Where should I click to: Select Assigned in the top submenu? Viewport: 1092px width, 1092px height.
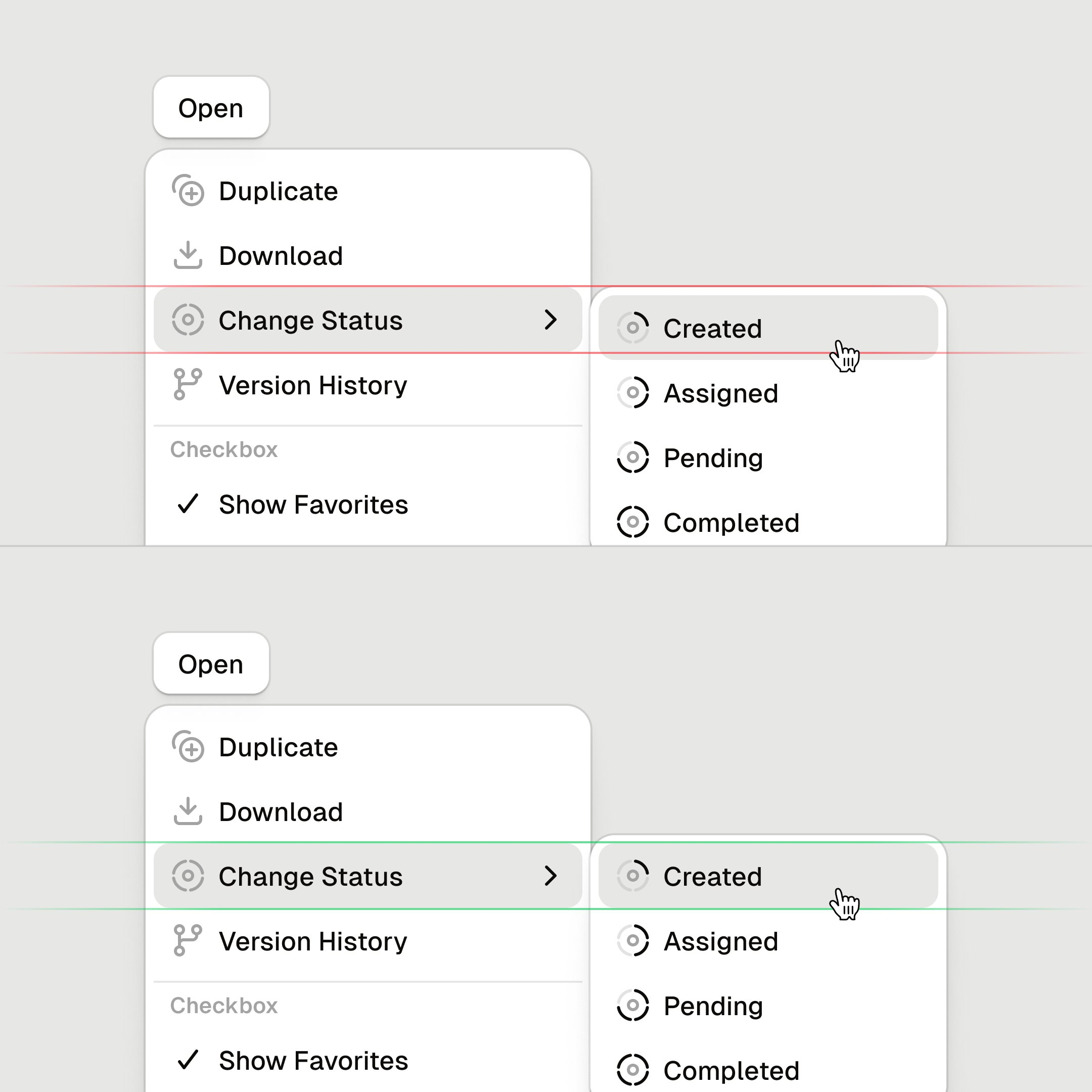[720, 393]
